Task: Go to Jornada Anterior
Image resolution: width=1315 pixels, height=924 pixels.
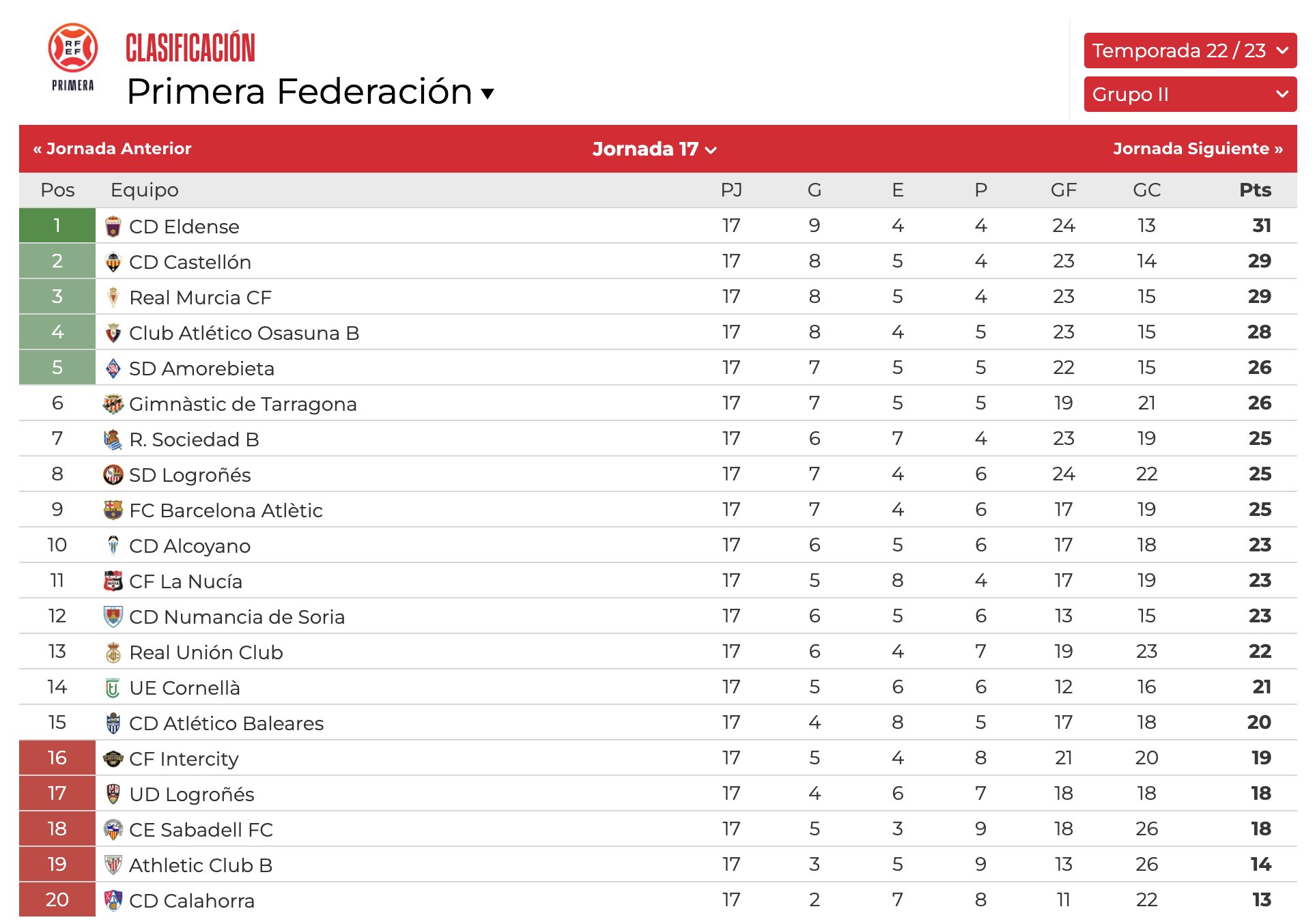Action: point(112,149)
